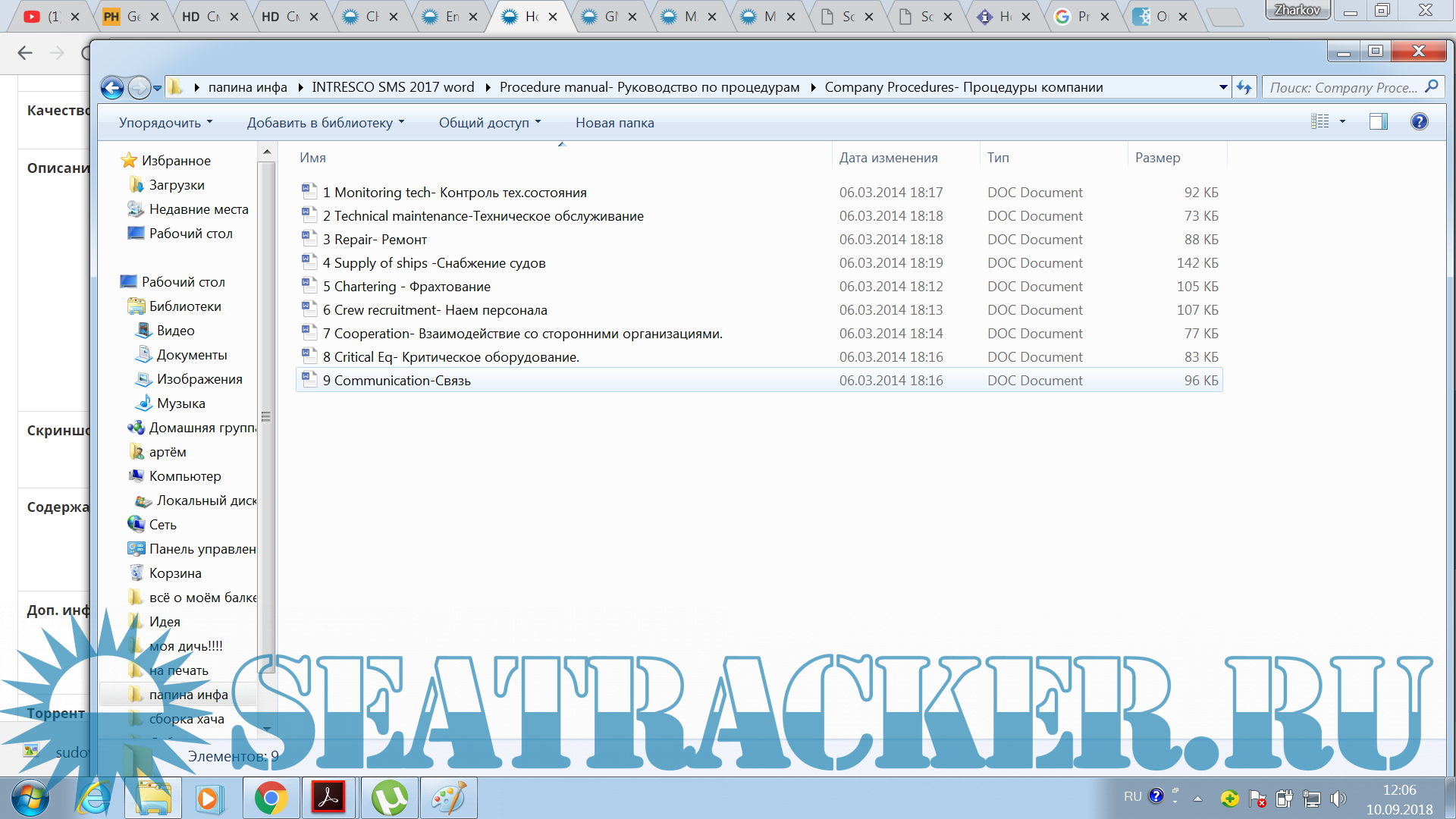Sort by the Дата изменения column header
Image resolution: width=1456 pixels, height=819 pixels.
pos(888,158)
